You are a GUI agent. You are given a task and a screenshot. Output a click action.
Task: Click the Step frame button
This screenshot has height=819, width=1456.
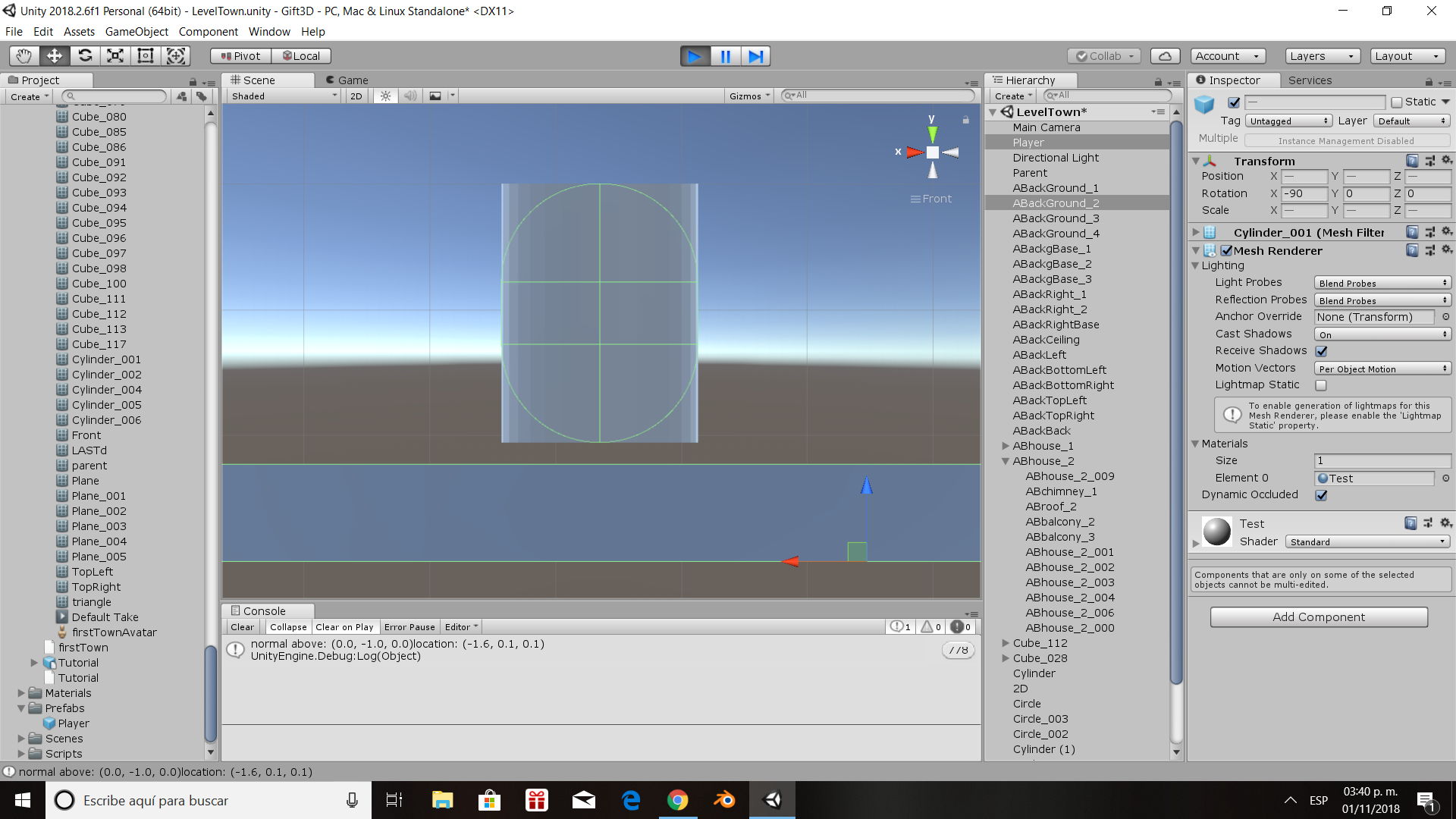[x=755, y=56]
